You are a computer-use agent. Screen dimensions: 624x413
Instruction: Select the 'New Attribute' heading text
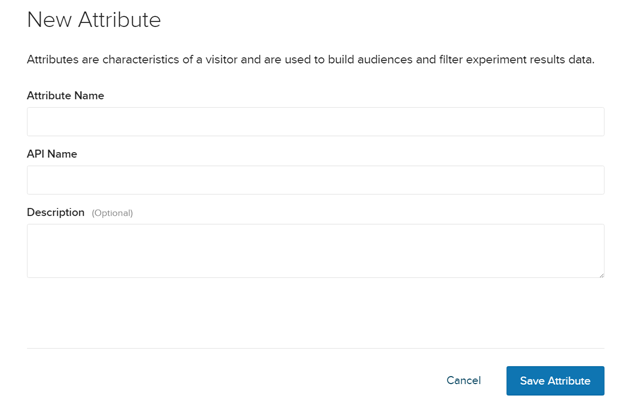(x=94, y=19)
